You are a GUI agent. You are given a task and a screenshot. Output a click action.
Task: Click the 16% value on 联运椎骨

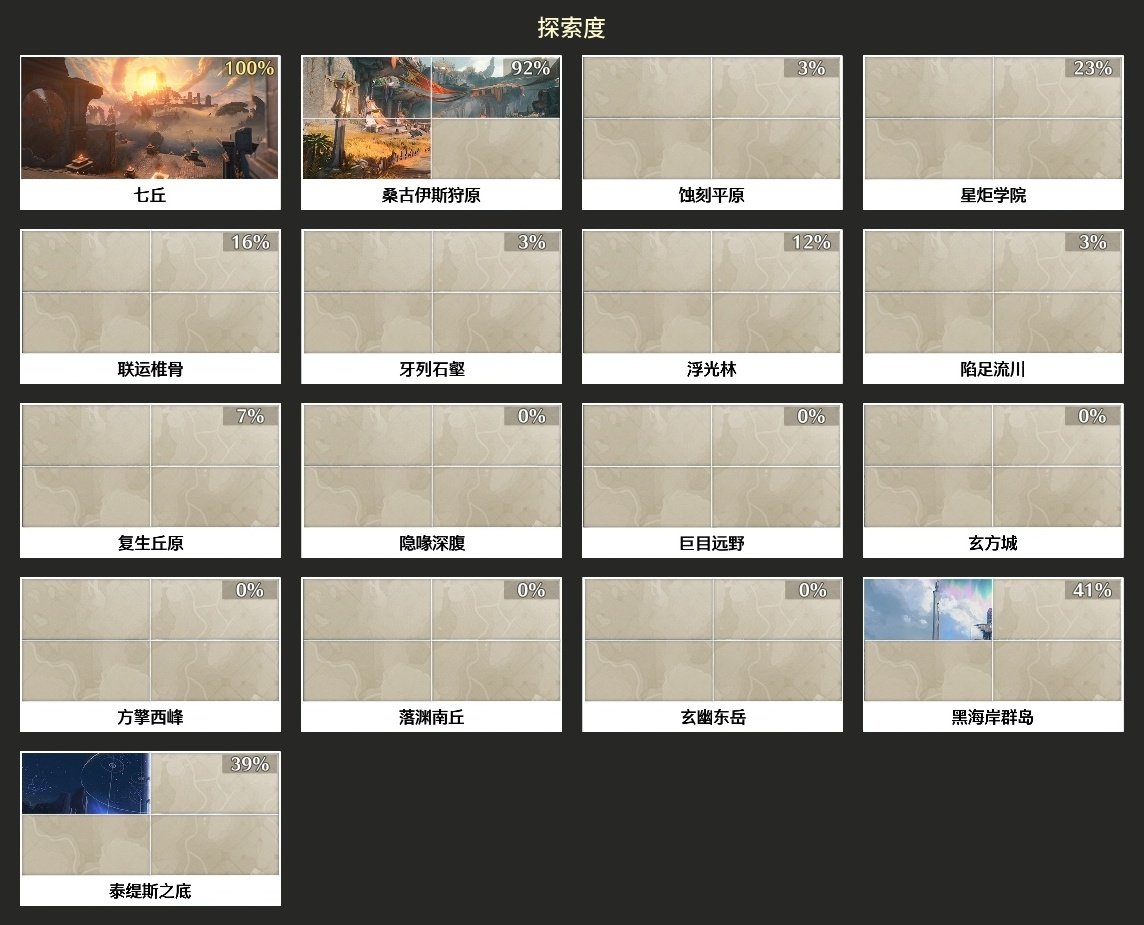[x=250, y=241]
